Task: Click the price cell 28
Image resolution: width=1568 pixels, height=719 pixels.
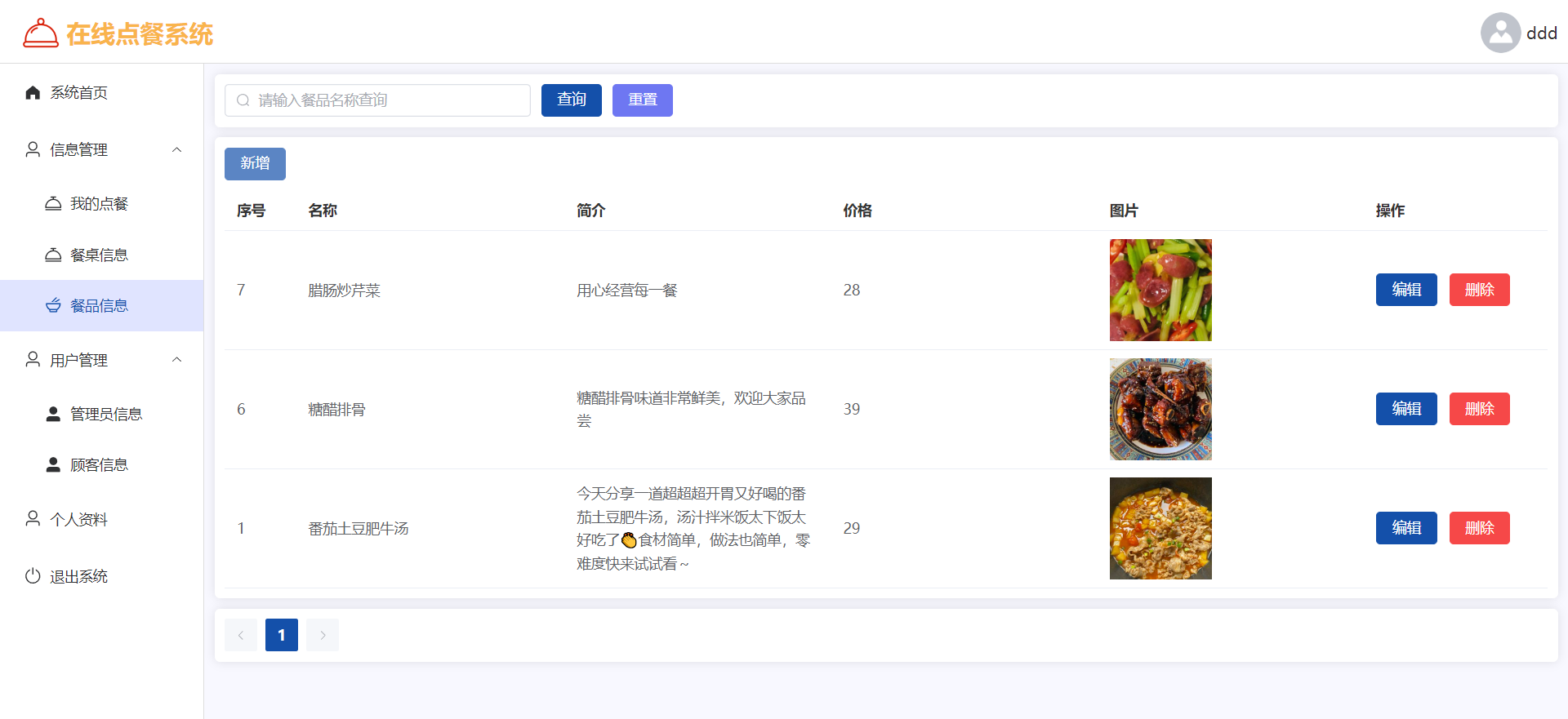Action: pos(852,291)
